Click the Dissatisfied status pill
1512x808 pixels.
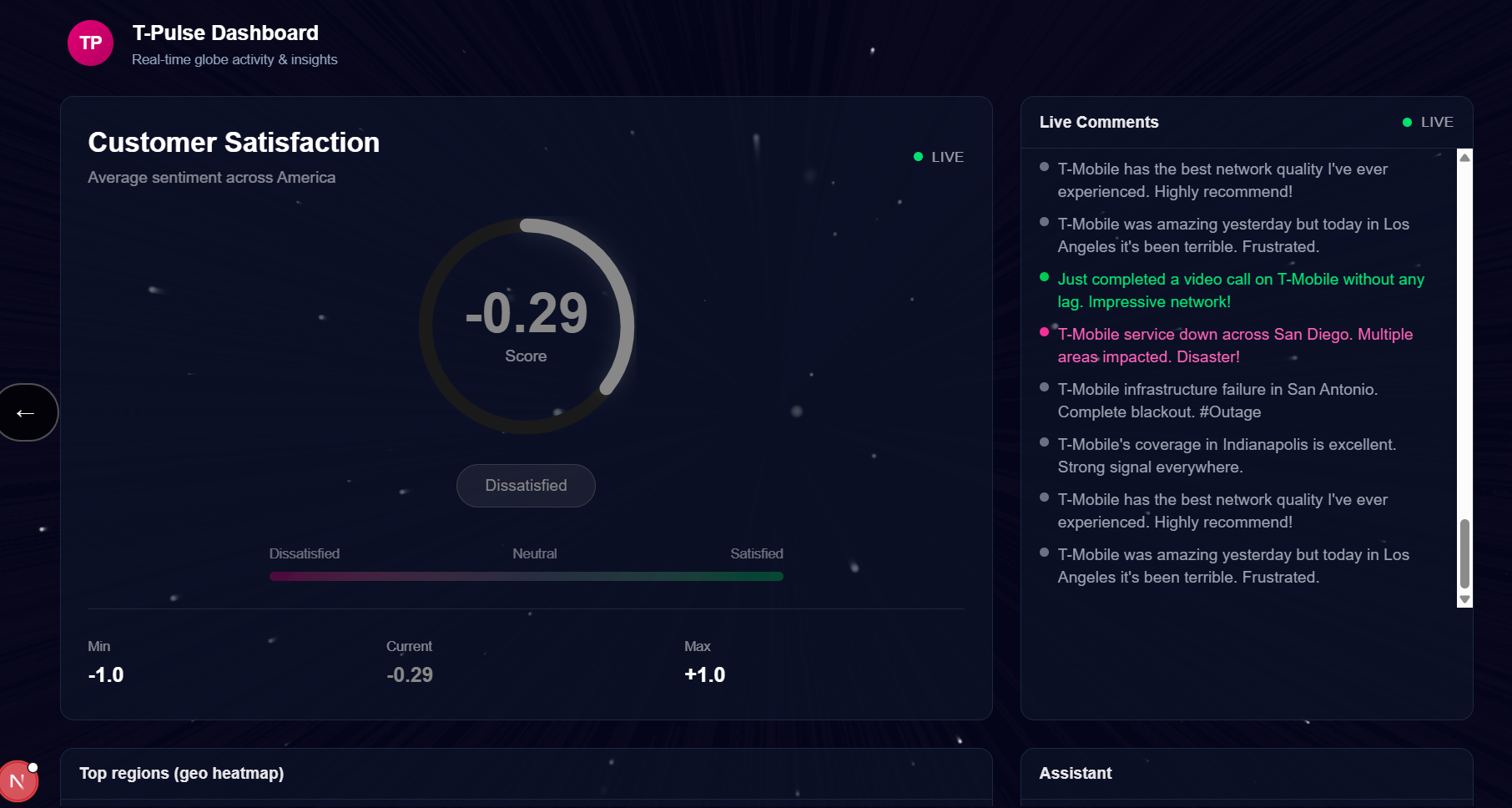(x=526, y=486)
